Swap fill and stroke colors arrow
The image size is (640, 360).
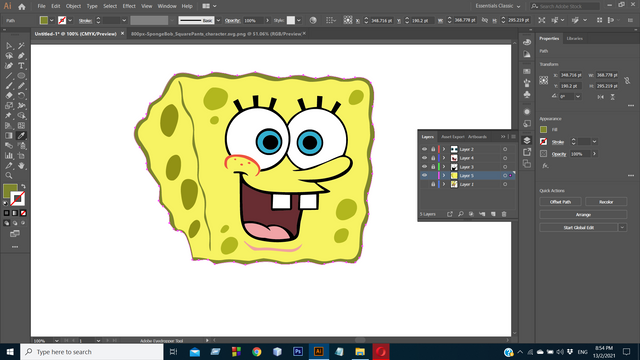click(x=23, y=186)
